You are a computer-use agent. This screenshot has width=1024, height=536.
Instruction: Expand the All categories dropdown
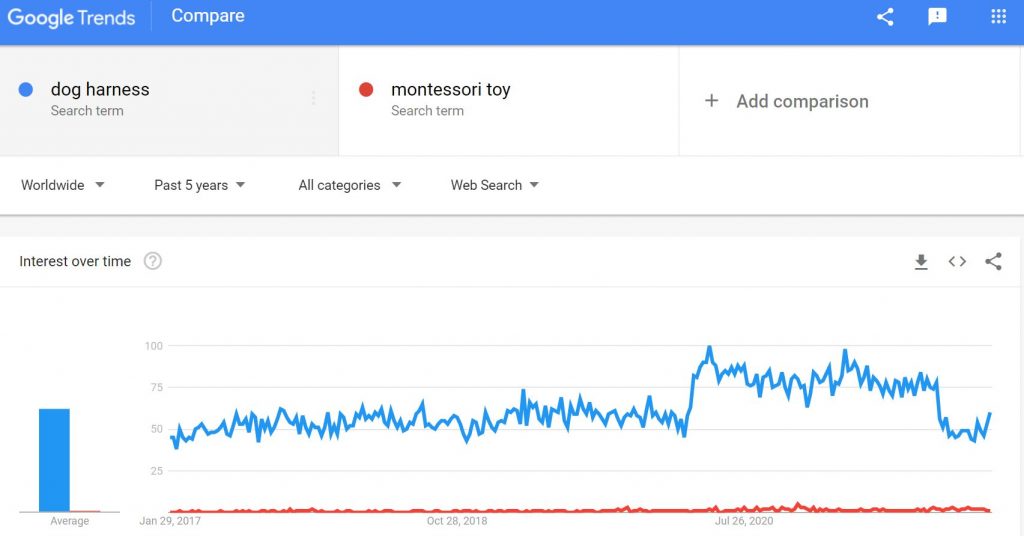pyautogui.click(x=349, y=185)
